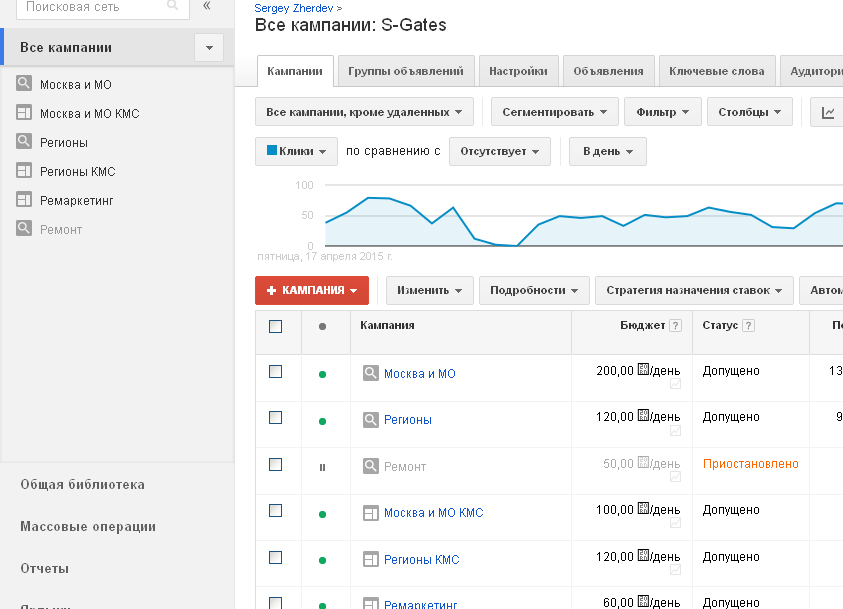Switch to the Группы объявлений tab
This screenshot has width=843, height=609.
click(x=406, y=71)
